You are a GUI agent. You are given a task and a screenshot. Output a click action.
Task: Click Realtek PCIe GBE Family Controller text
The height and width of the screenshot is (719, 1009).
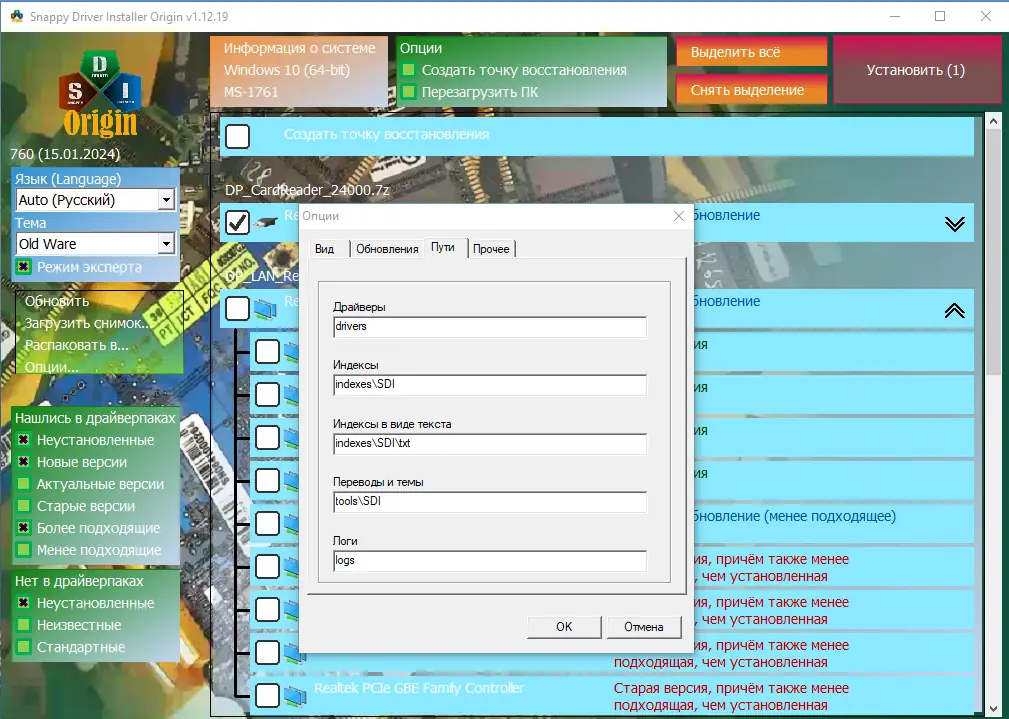click(419, 688)
